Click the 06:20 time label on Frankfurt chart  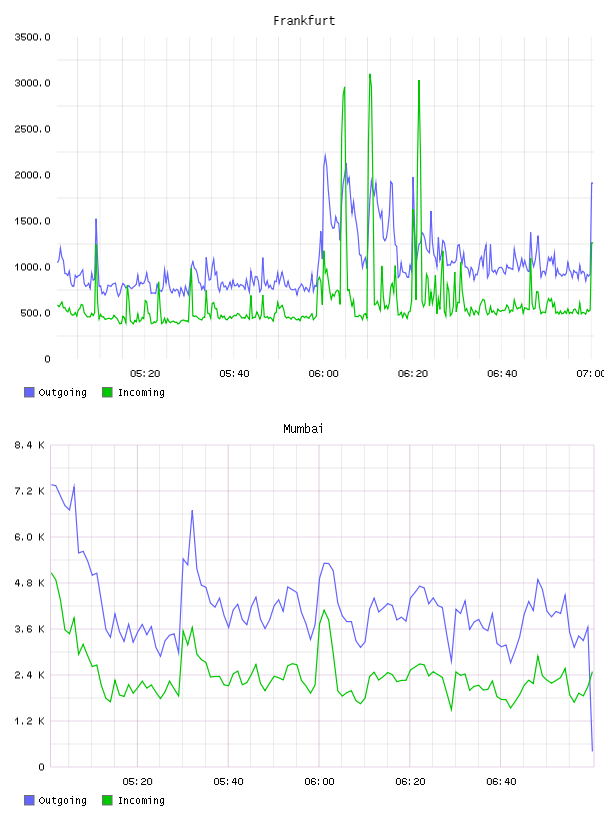pos(413,374)
